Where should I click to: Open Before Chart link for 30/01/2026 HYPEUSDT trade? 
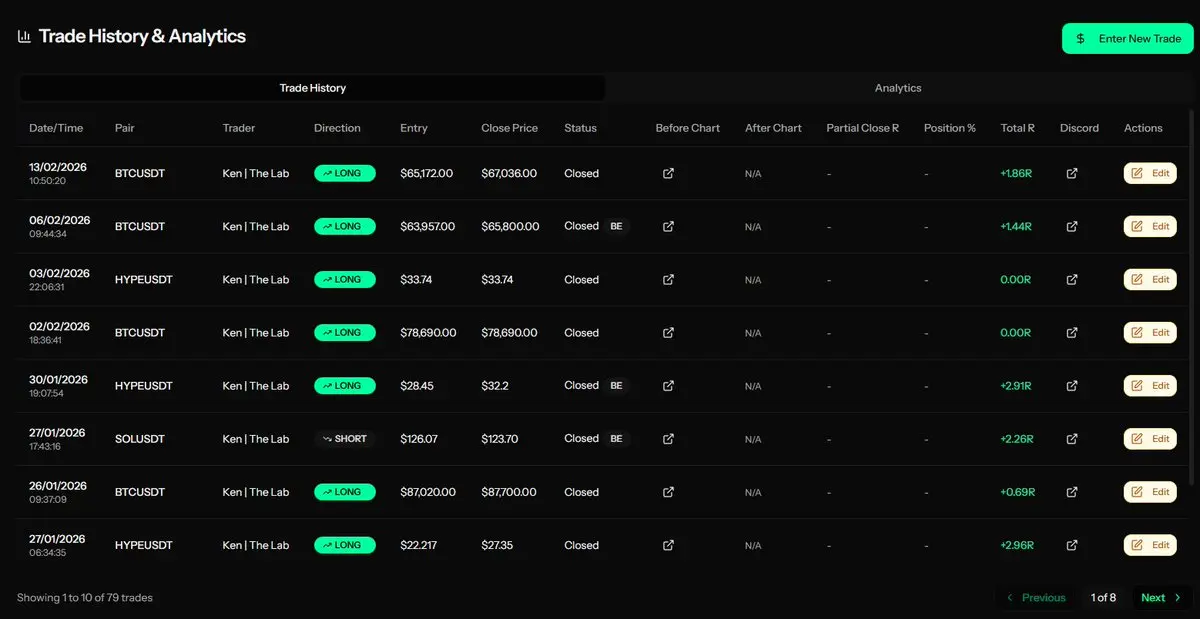click(x=668, y=386)
